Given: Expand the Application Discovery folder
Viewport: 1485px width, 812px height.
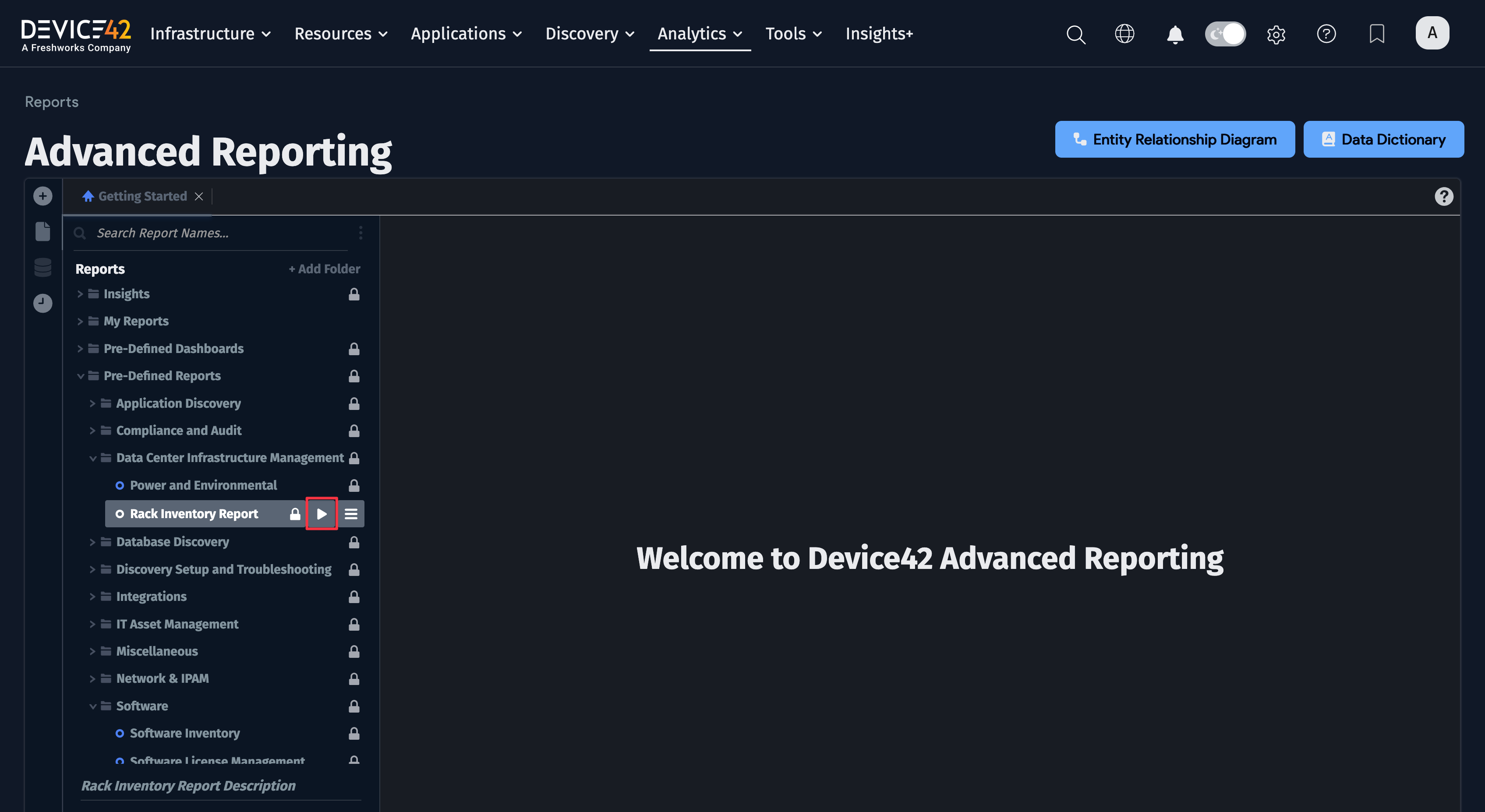Looking at the screenshot, I should point(92,403).
